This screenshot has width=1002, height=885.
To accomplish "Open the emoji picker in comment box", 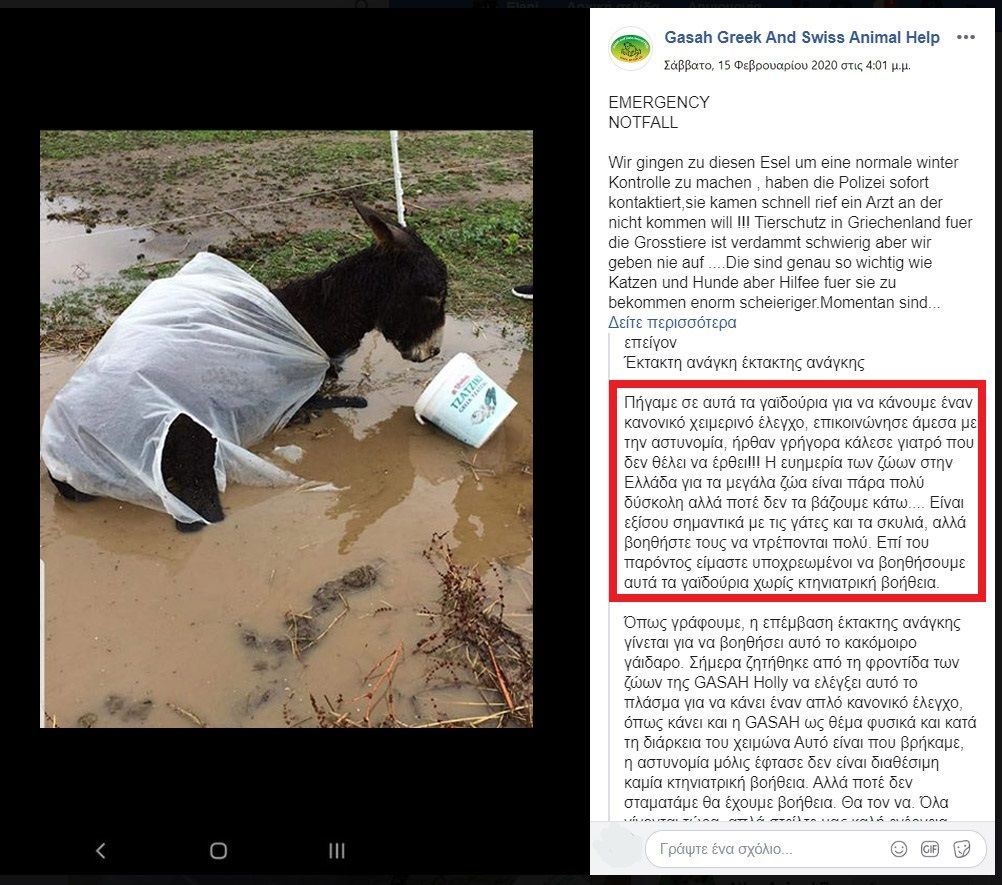I will (x=898, y=849).
